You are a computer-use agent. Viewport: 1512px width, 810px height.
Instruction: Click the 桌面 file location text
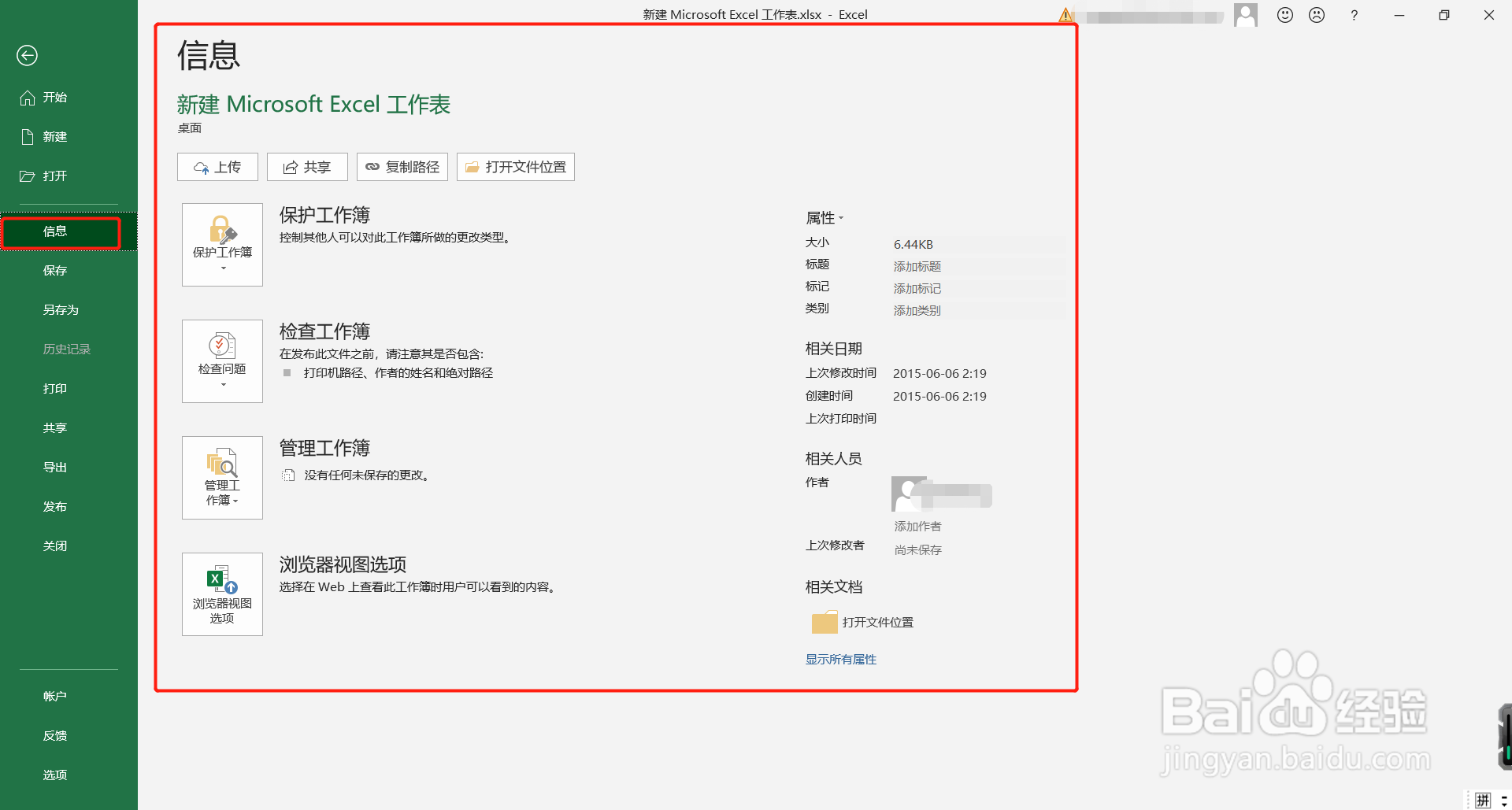pos(190,128)
